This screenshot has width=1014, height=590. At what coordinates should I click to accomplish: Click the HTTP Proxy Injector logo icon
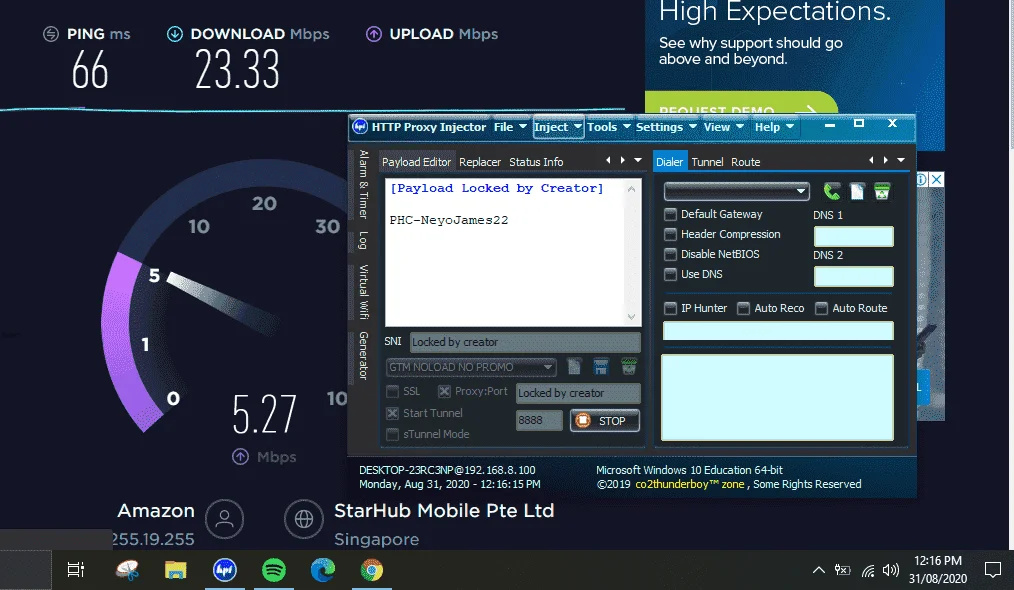360,127
